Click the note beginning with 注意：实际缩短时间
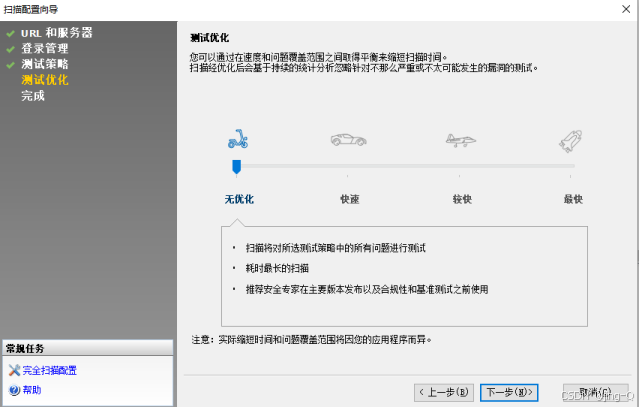Screen dimensions: 639x407 click(312, 339)
